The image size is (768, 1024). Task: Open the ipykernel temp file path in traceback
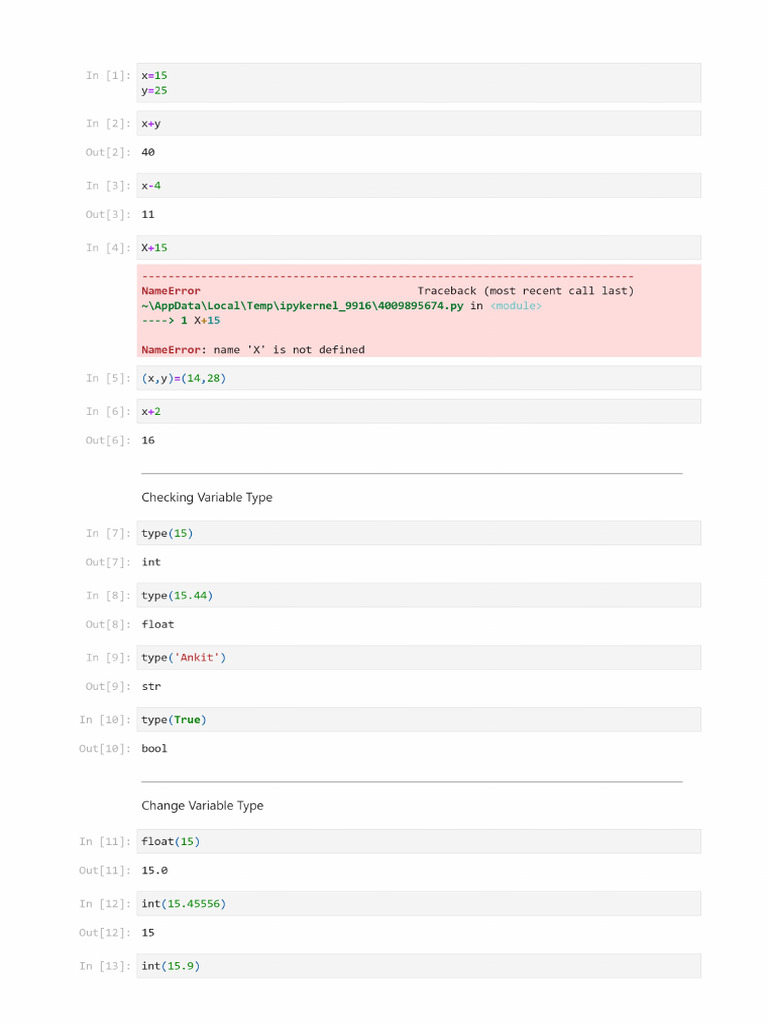[302, 306]
